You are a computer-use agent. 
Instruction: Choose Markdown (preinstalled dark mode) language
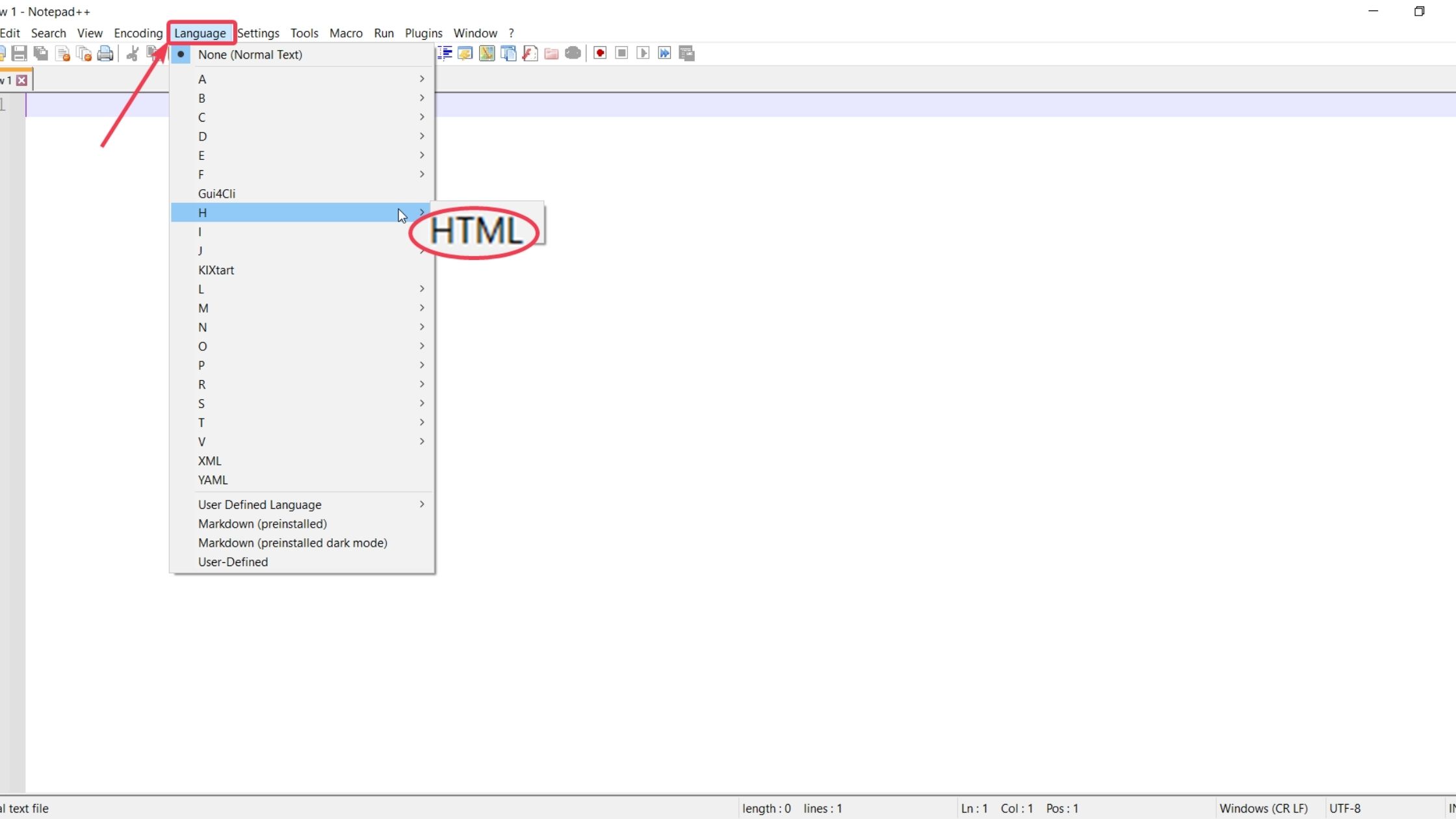(292, 543)
